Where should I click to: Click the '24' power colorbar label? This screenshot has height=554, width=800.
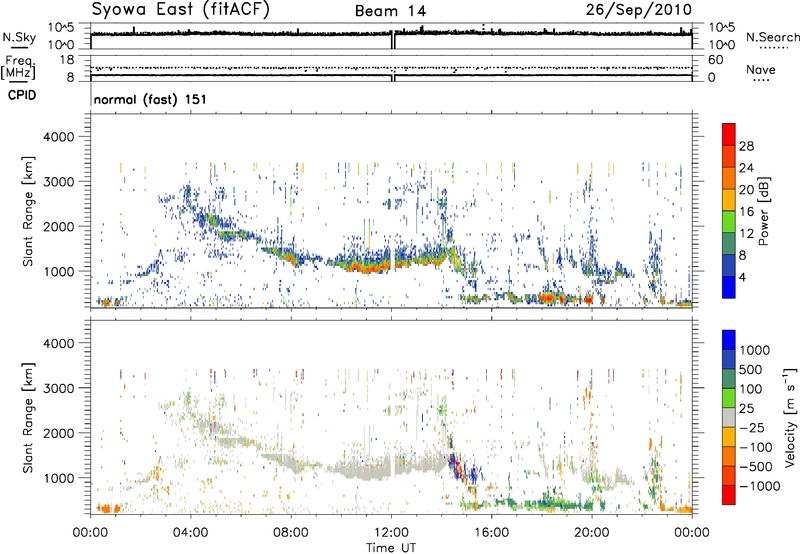(746, 168)
